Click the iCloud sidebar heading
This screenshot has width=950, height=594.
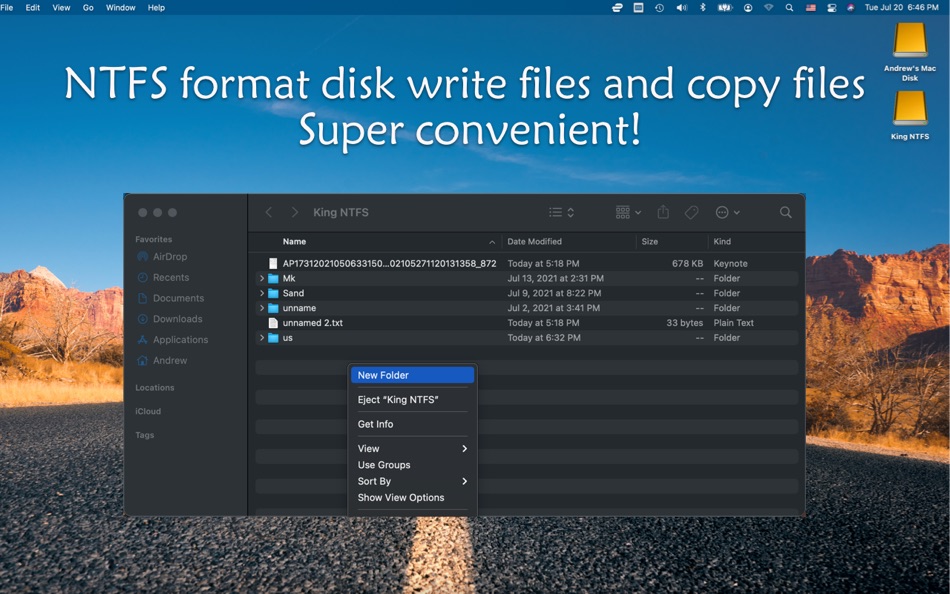click(x=148, y=411)
